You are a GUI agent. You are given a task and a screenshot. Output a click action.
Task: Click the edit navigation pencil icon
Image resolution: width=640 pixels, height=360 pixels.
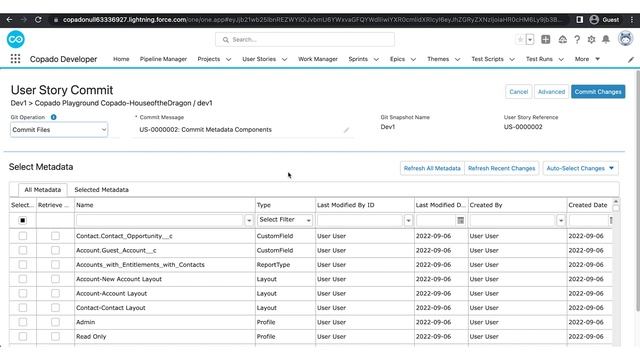pos(631,59)
